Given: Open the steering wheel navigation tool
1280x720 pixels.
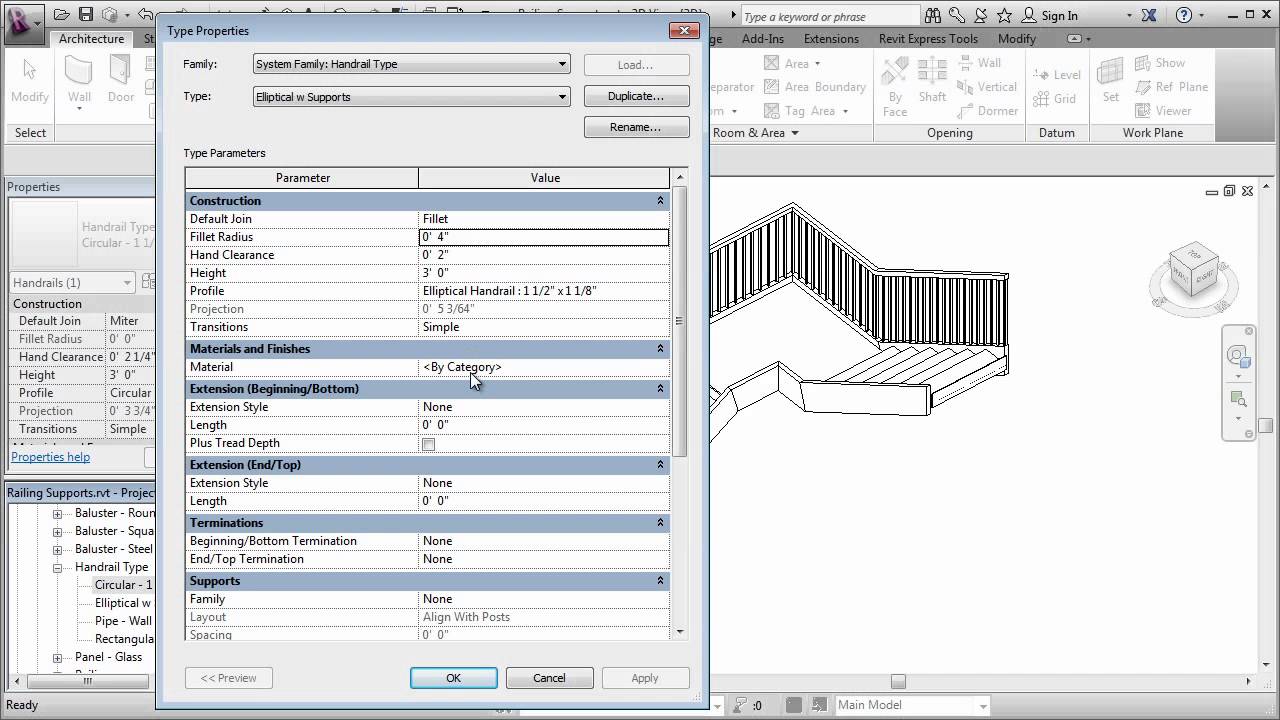Looking at the screenshot, I should (1238, 355).
